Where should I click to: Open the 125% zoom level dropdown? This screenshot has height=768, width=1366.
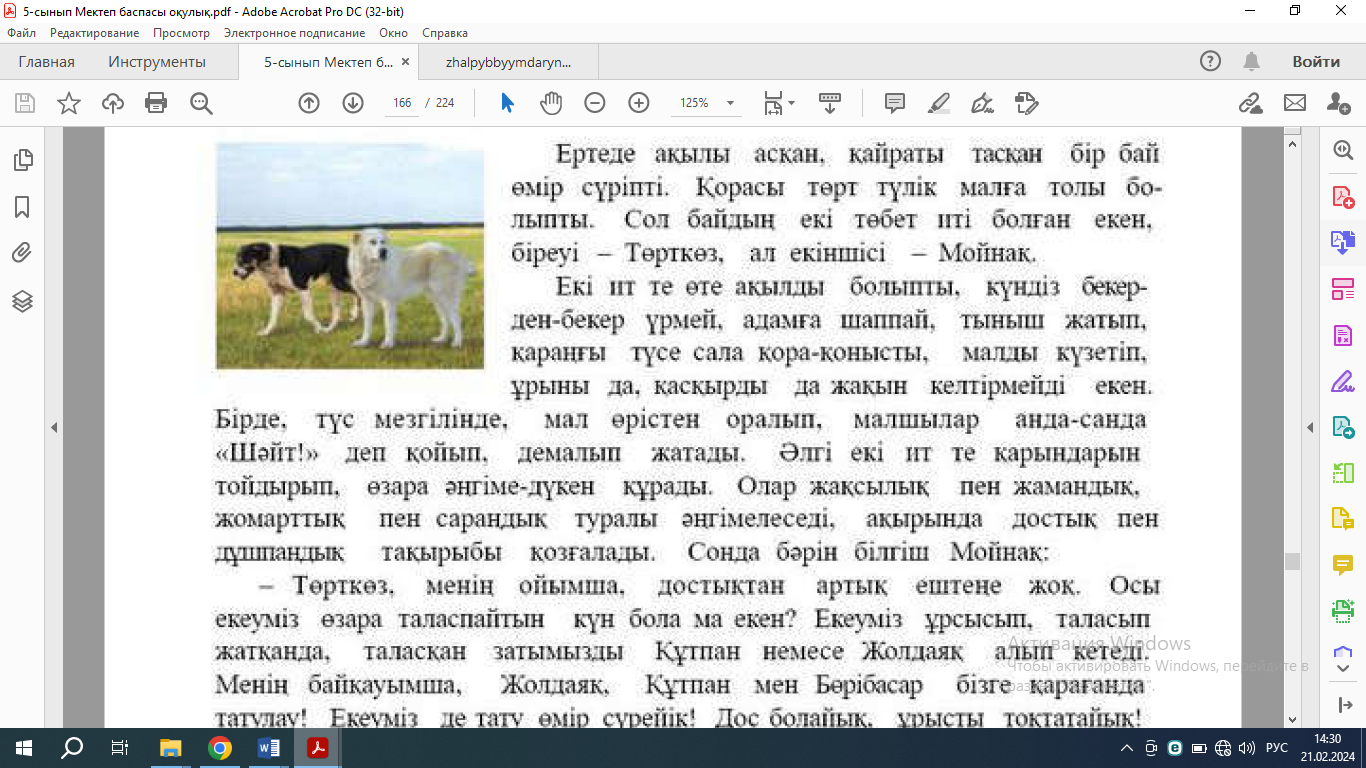coord(730,103)
